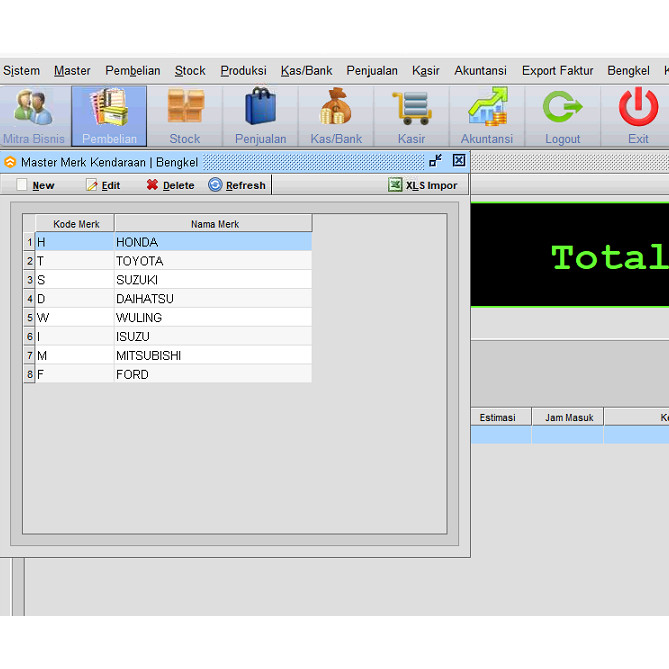Click the Delete red X button

point(170,185)
